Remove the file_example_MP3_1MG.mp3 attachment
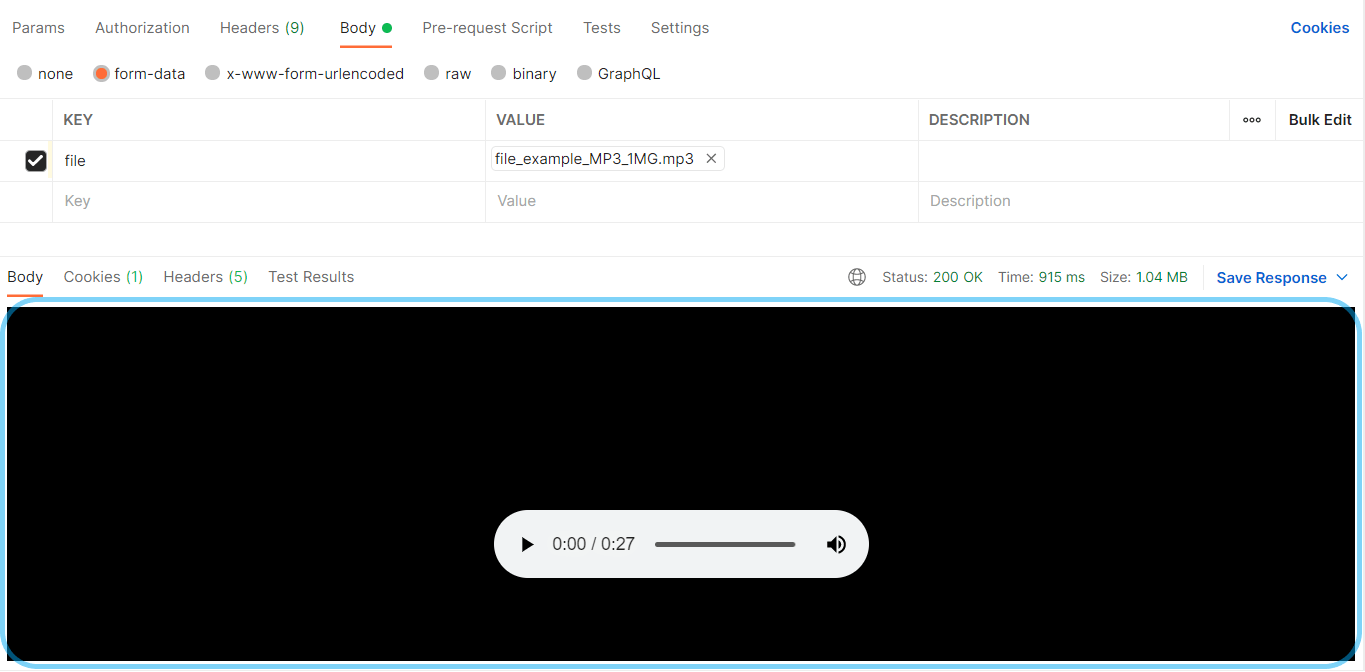The width and height of the screenshot is (1365, 672). coord(711,159)
